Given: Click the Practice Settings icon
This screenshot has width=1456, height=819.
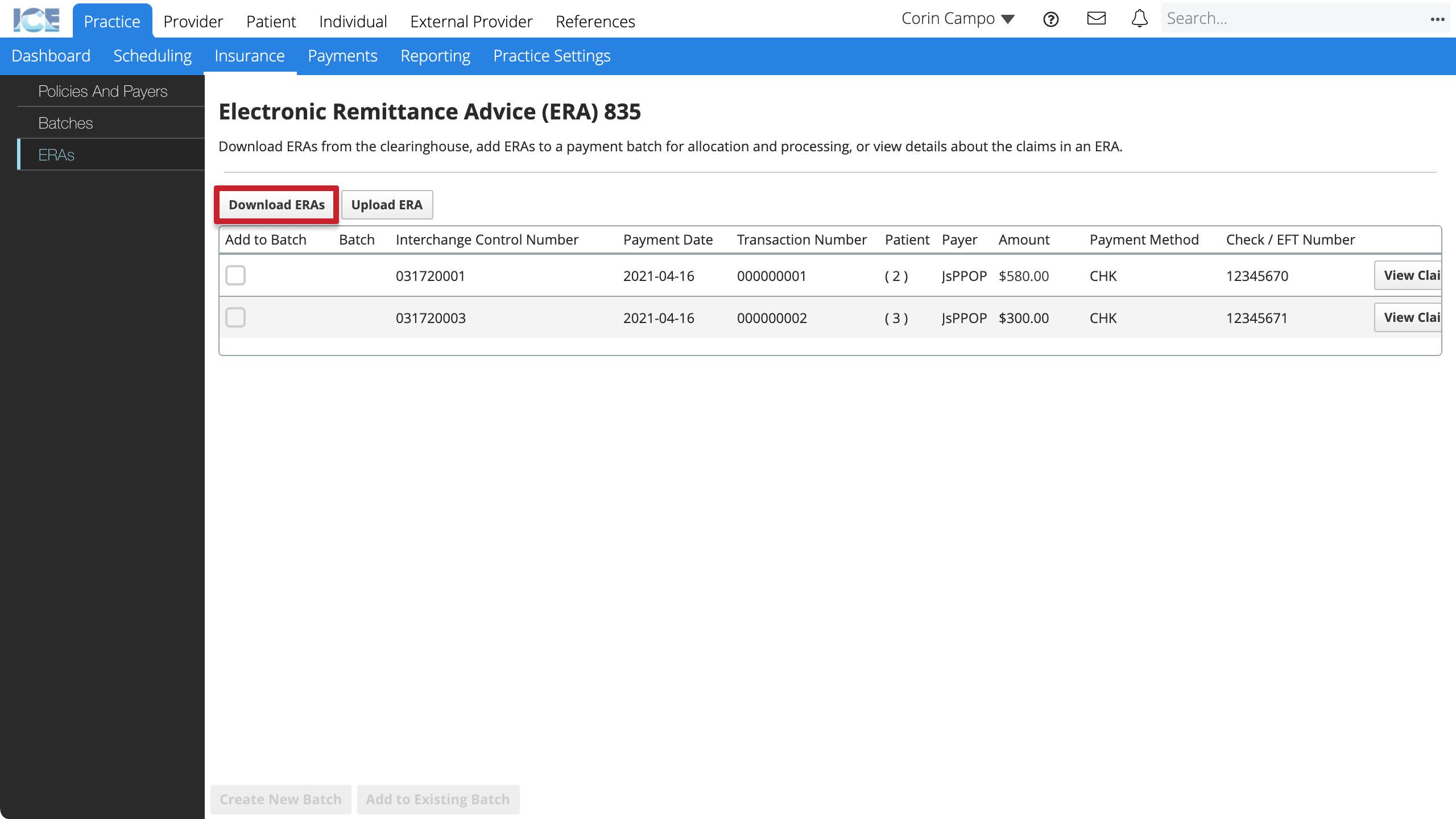Looking at the screenshot, I should click(x=552, y=56).
